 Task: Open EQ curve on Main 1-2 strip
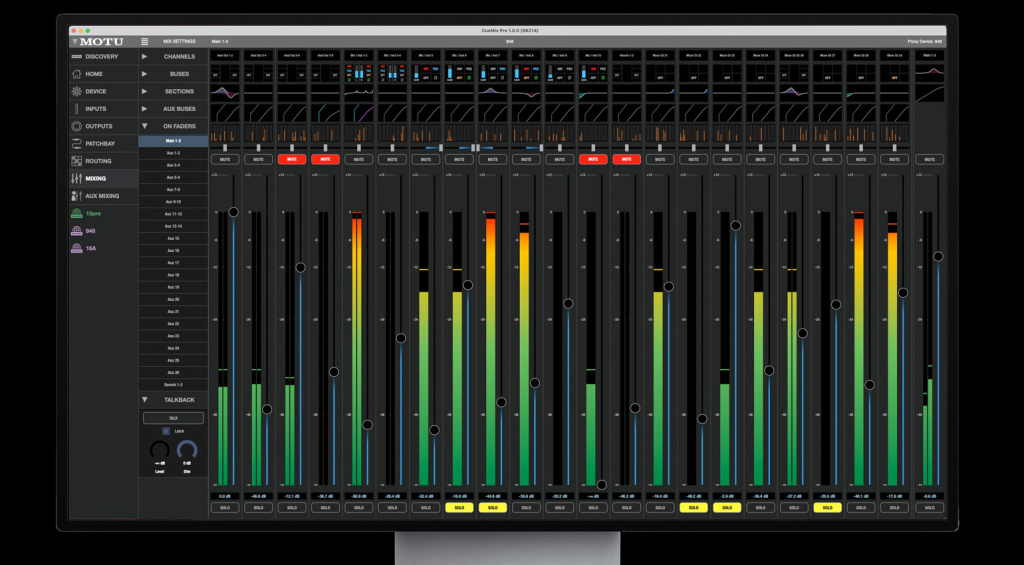point(929,73)
